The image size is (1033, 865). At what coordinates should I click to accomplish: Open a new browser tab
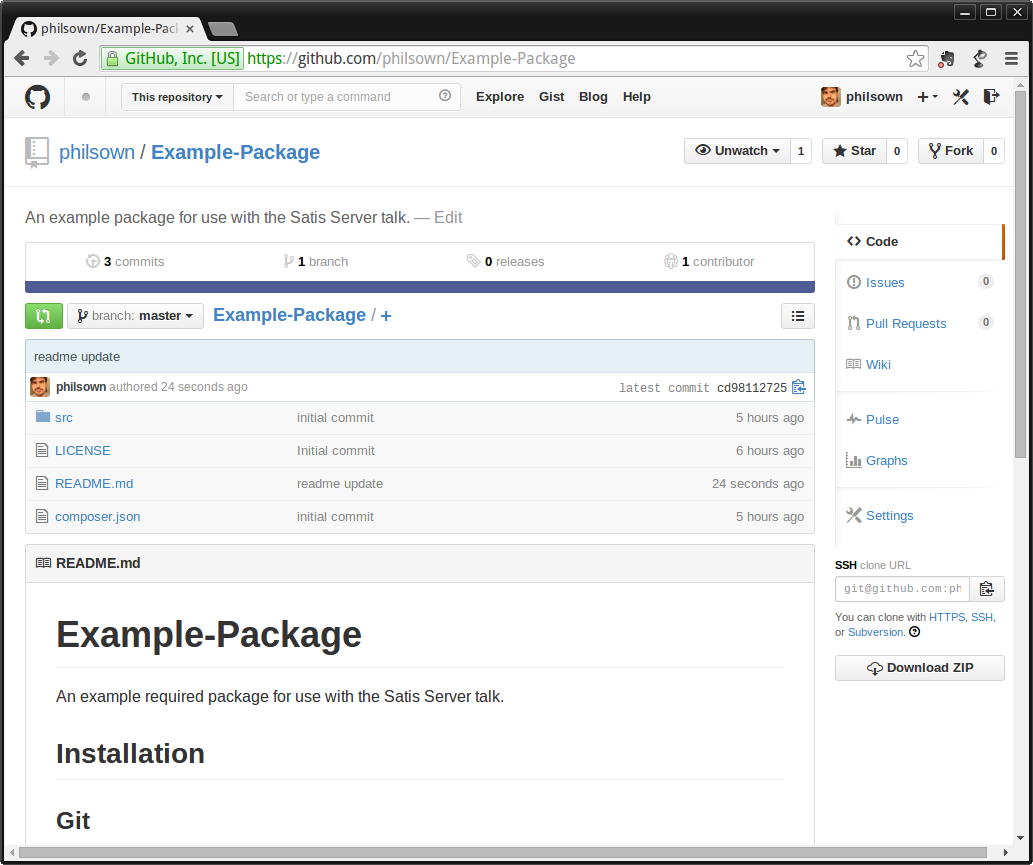[223, 29]
